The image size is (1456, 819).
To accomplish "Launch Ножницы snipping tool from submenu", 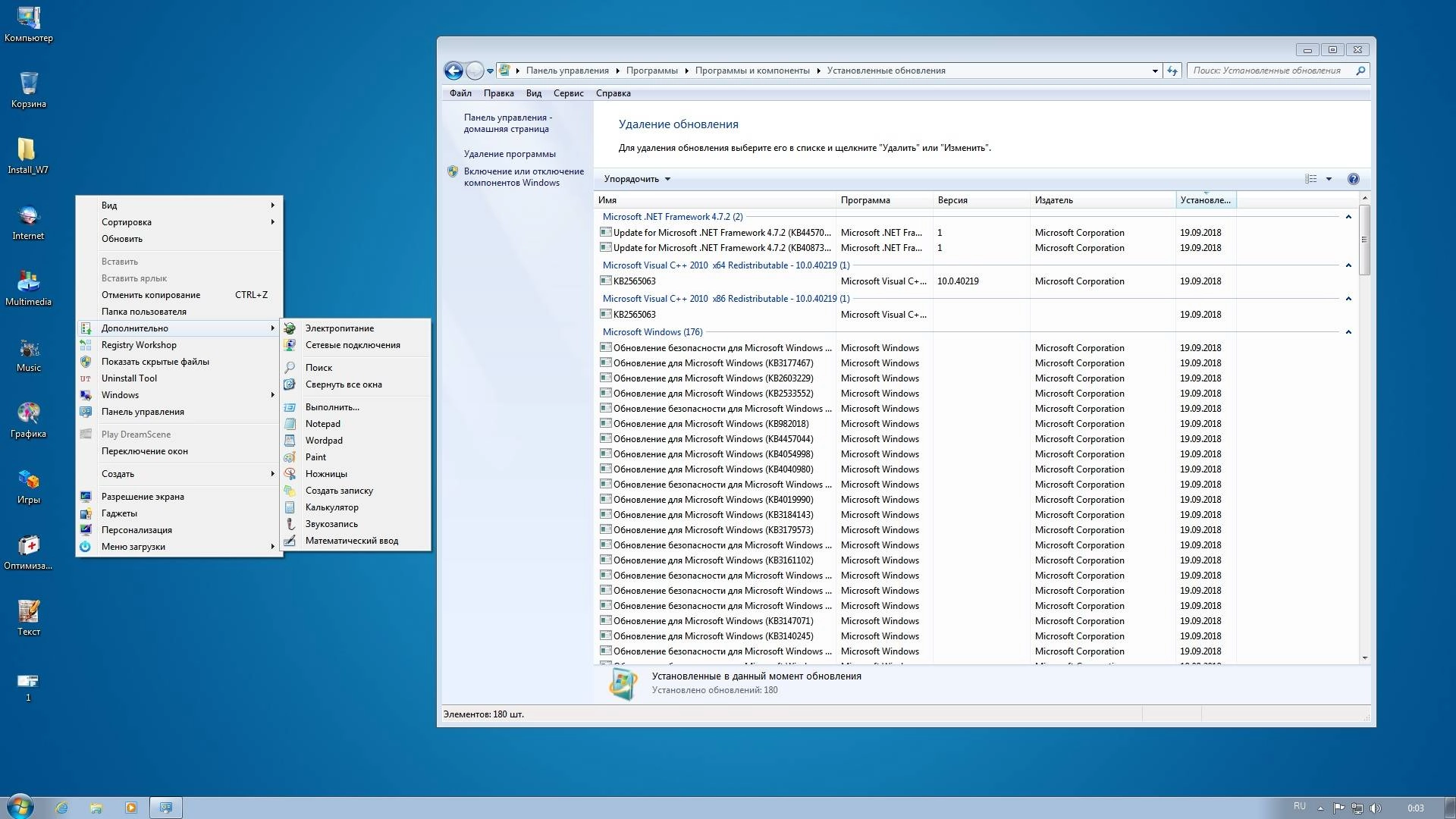I will tap(356, 474).
